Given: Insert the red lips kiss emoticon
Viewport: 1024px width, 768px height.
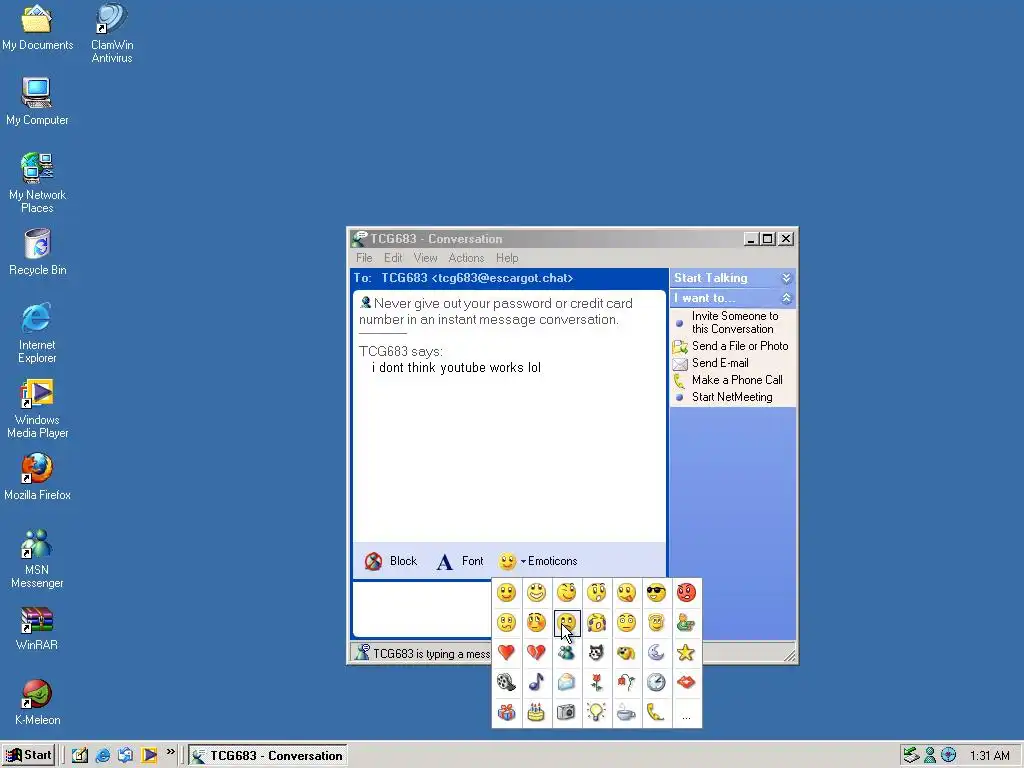Looking at the screenshot, I should pyautogui.click(x=686, y=682).
